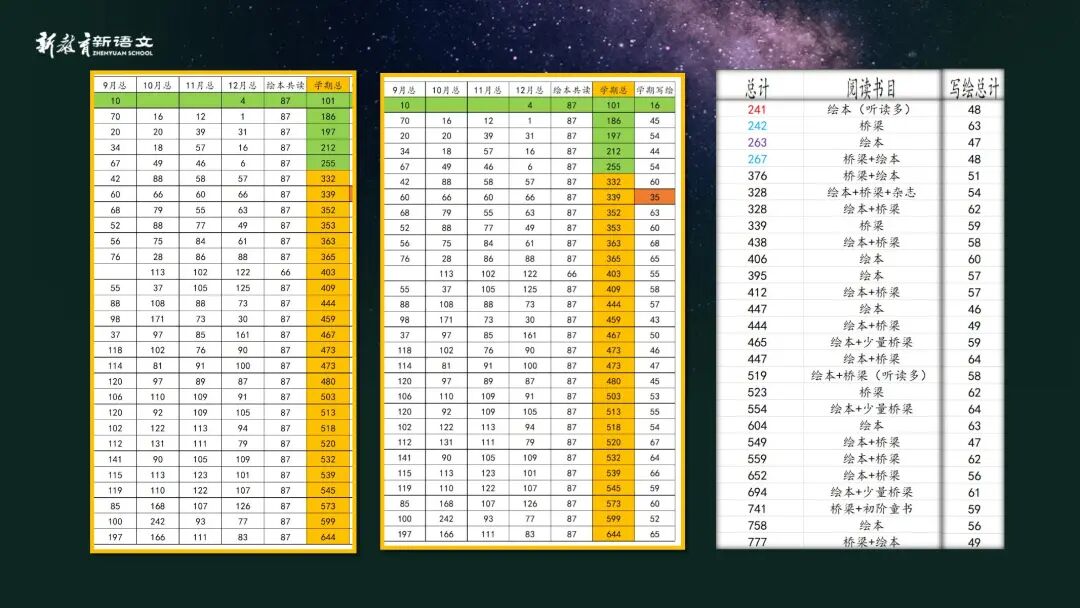Click the 绘本共读 header in the left table
The height and width of the screenshot is (608, 1080).
[x=285, y=85]
